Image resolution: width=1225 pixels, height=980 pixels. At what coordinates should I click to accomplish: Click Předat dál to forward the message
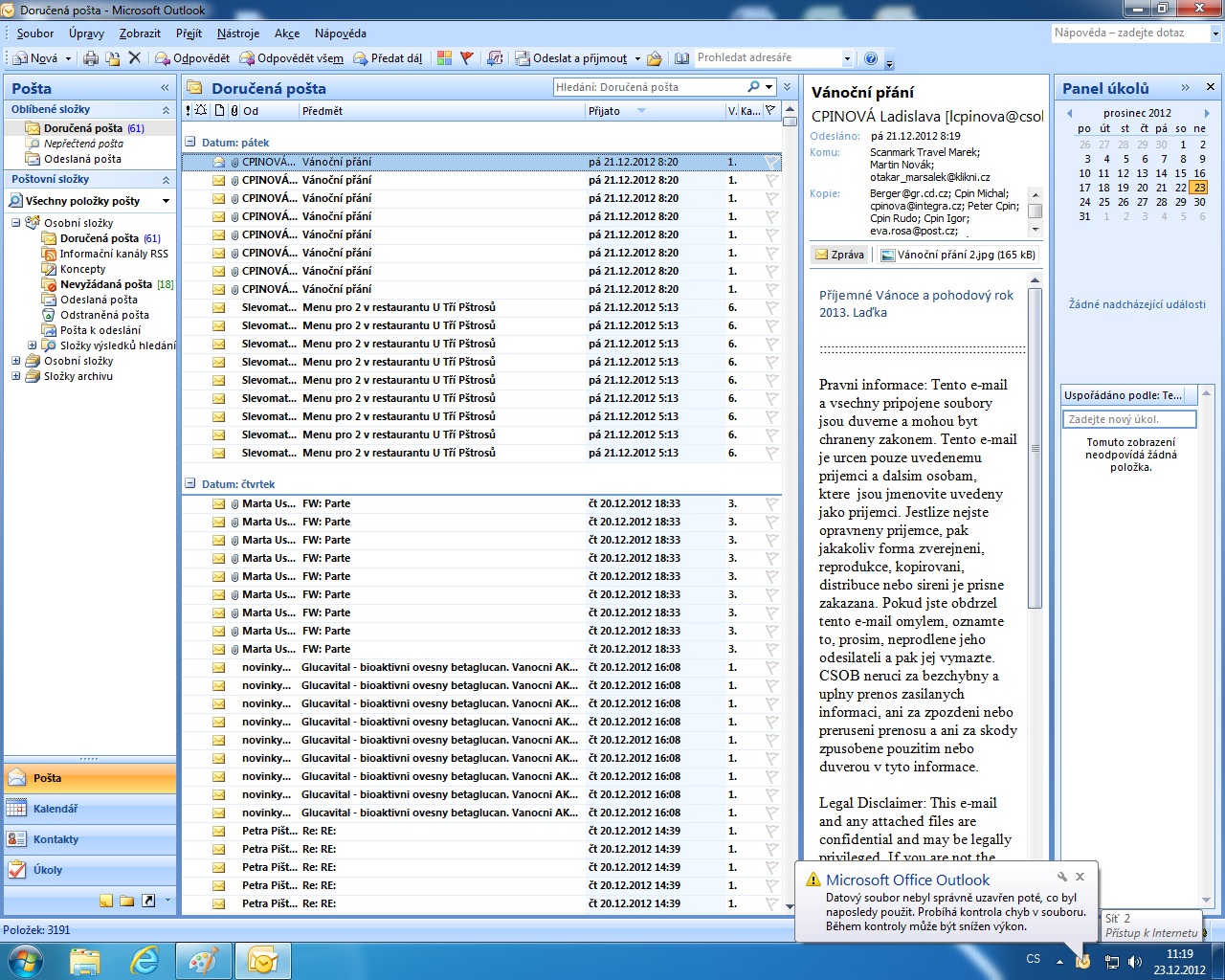click(x=388, y=58)
